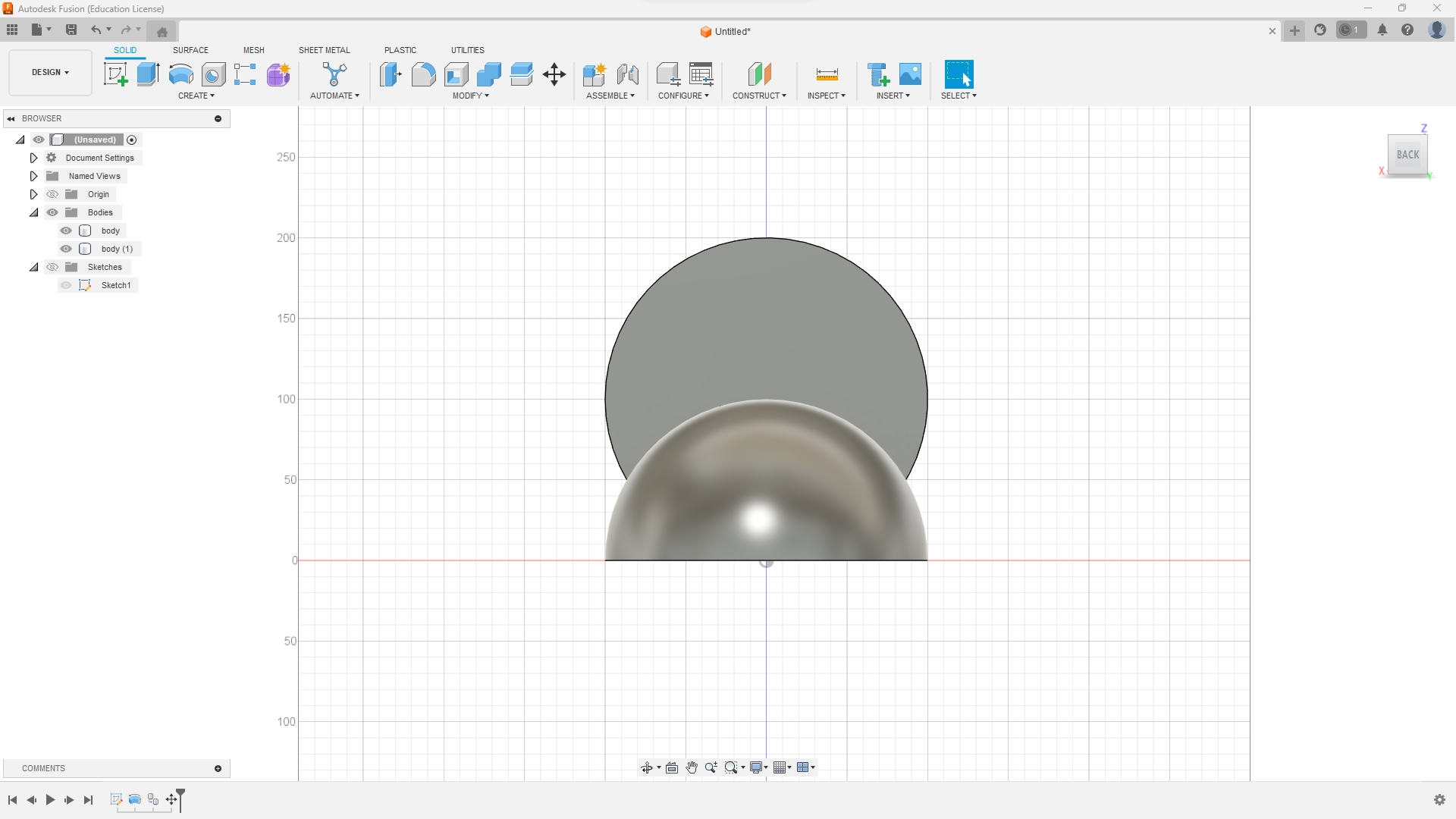Switch to the PLASTIC tab
This screenshot has width=1456, height=819.
[400, 50]
